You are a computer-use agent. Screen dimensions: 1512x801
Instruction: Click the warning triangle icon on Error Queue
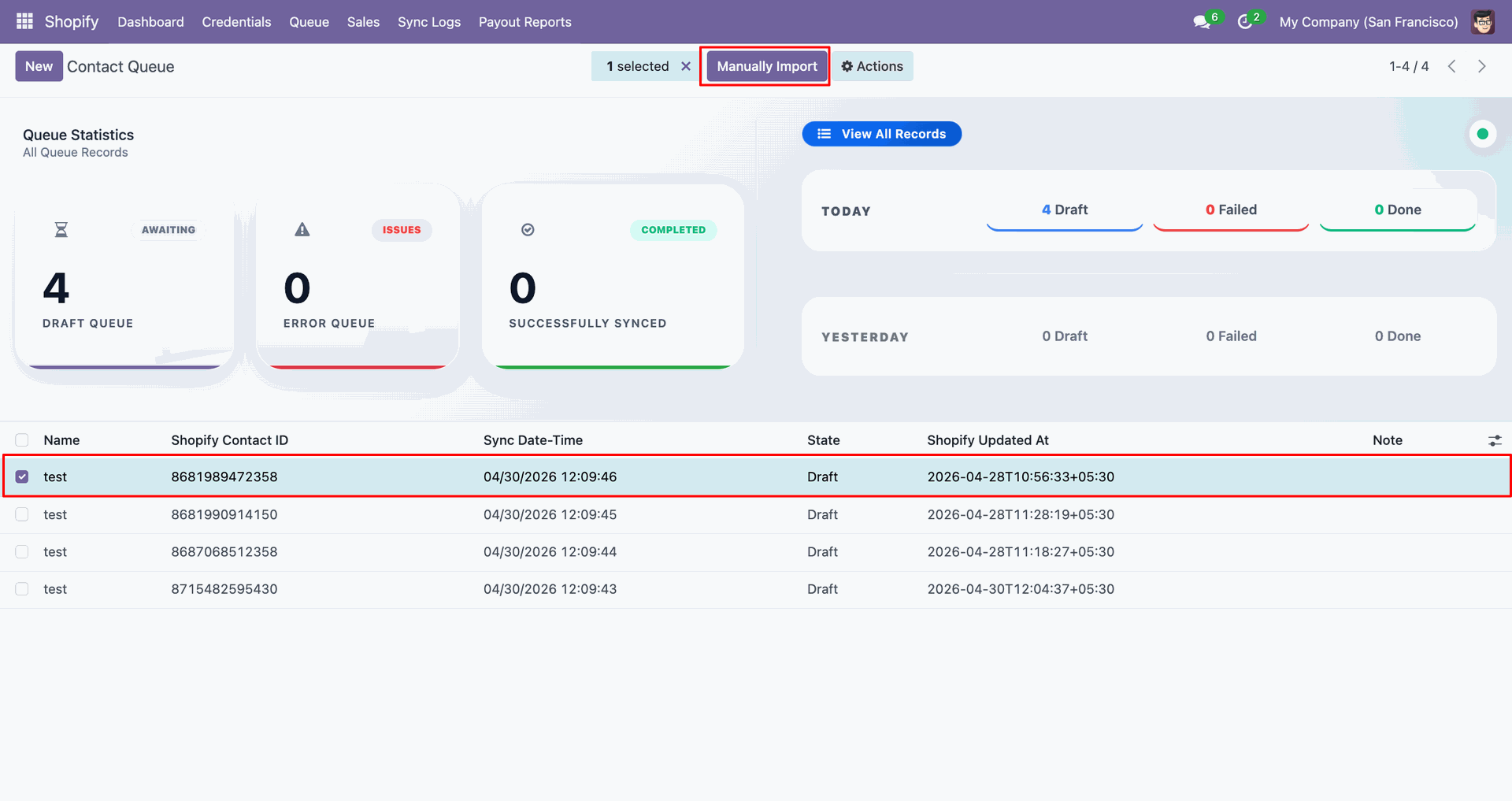pos(302,230)
